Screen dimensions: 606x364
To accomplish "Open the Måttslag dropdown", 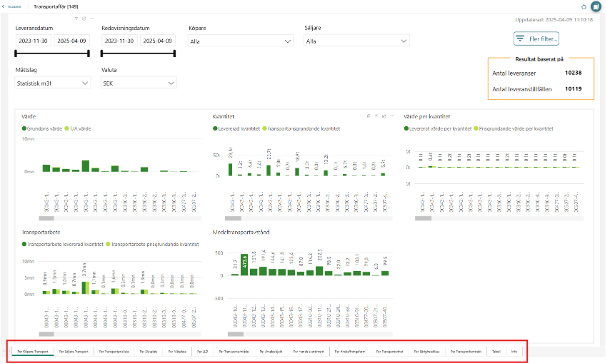I will tap(53, 83).
